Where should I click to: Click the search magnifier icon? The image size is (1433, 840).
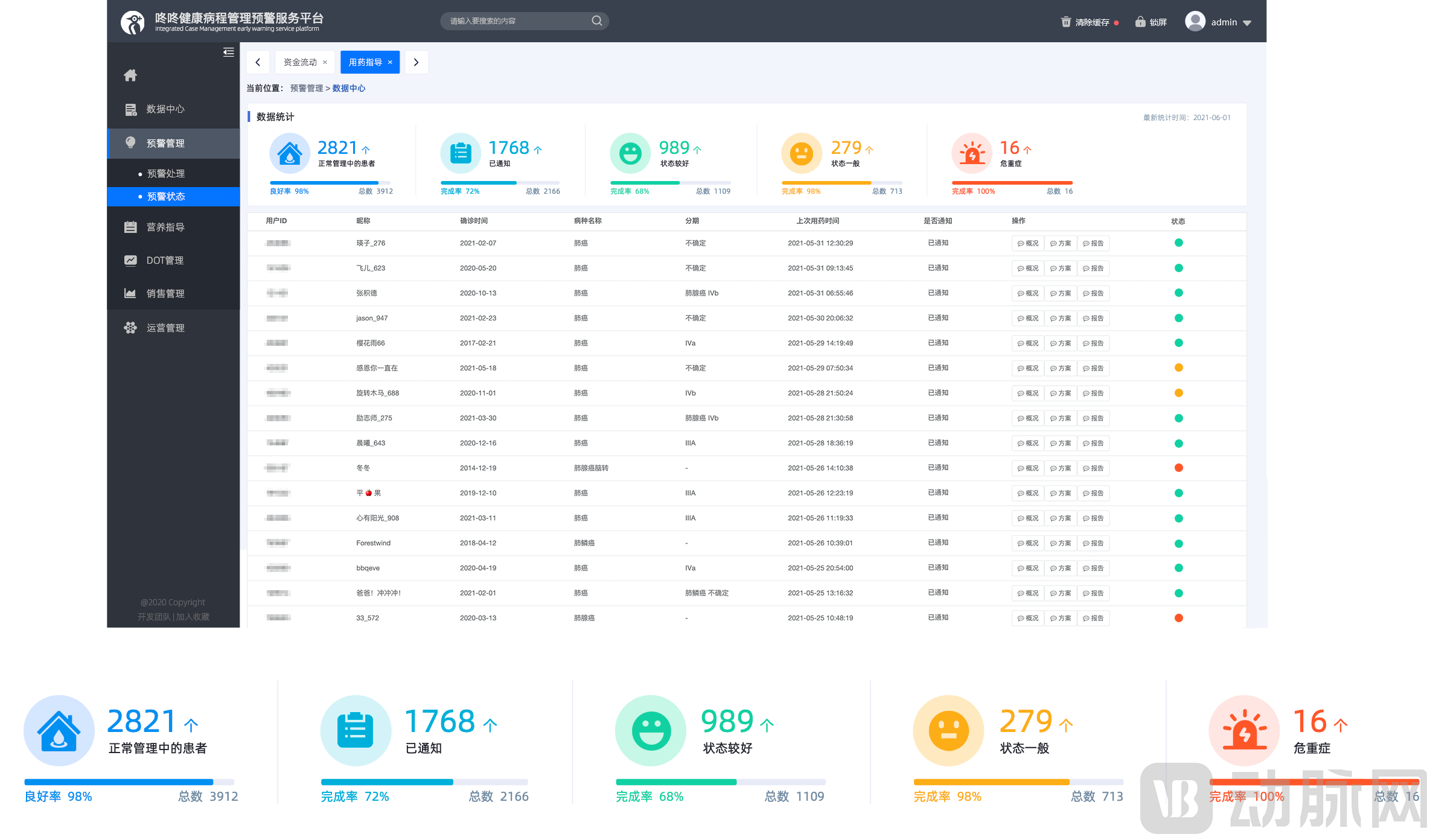[596, 21]
